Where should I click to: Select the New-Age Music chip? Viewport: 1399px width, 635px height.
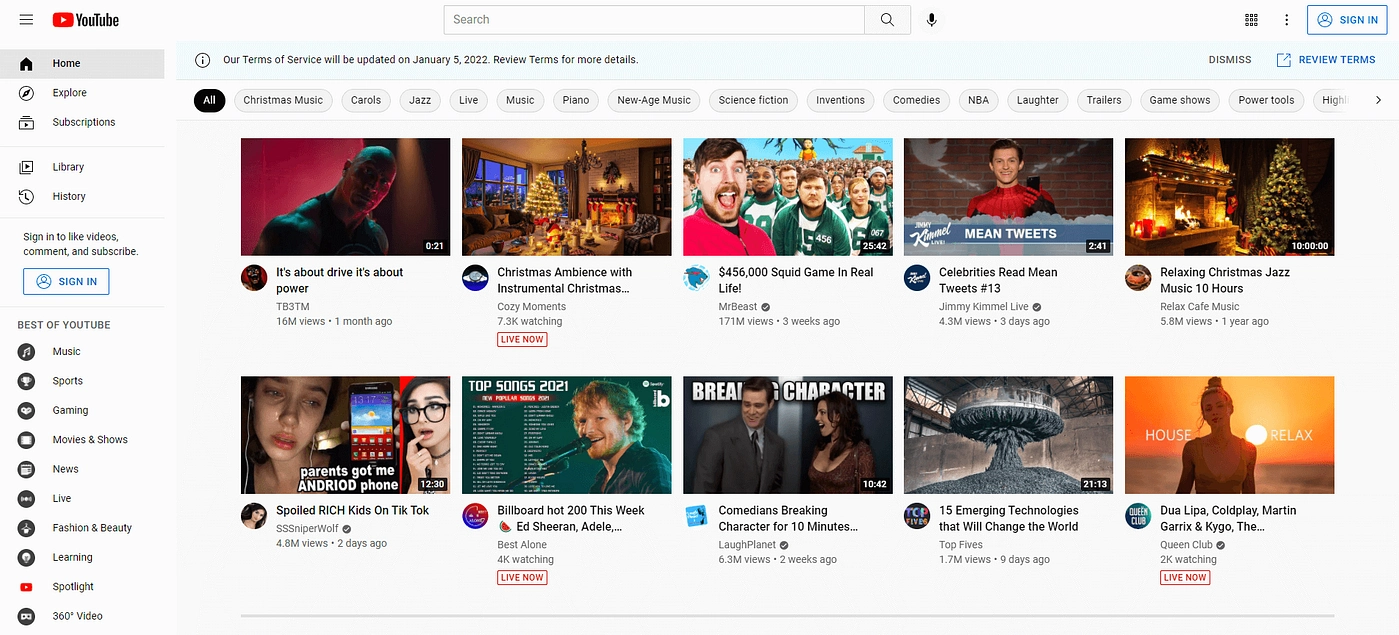654,100
